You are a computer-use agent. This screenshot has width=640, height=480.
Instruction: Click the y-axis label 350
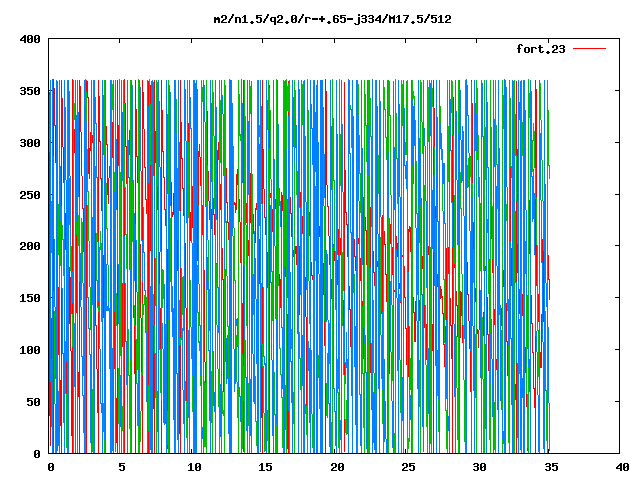30,91
